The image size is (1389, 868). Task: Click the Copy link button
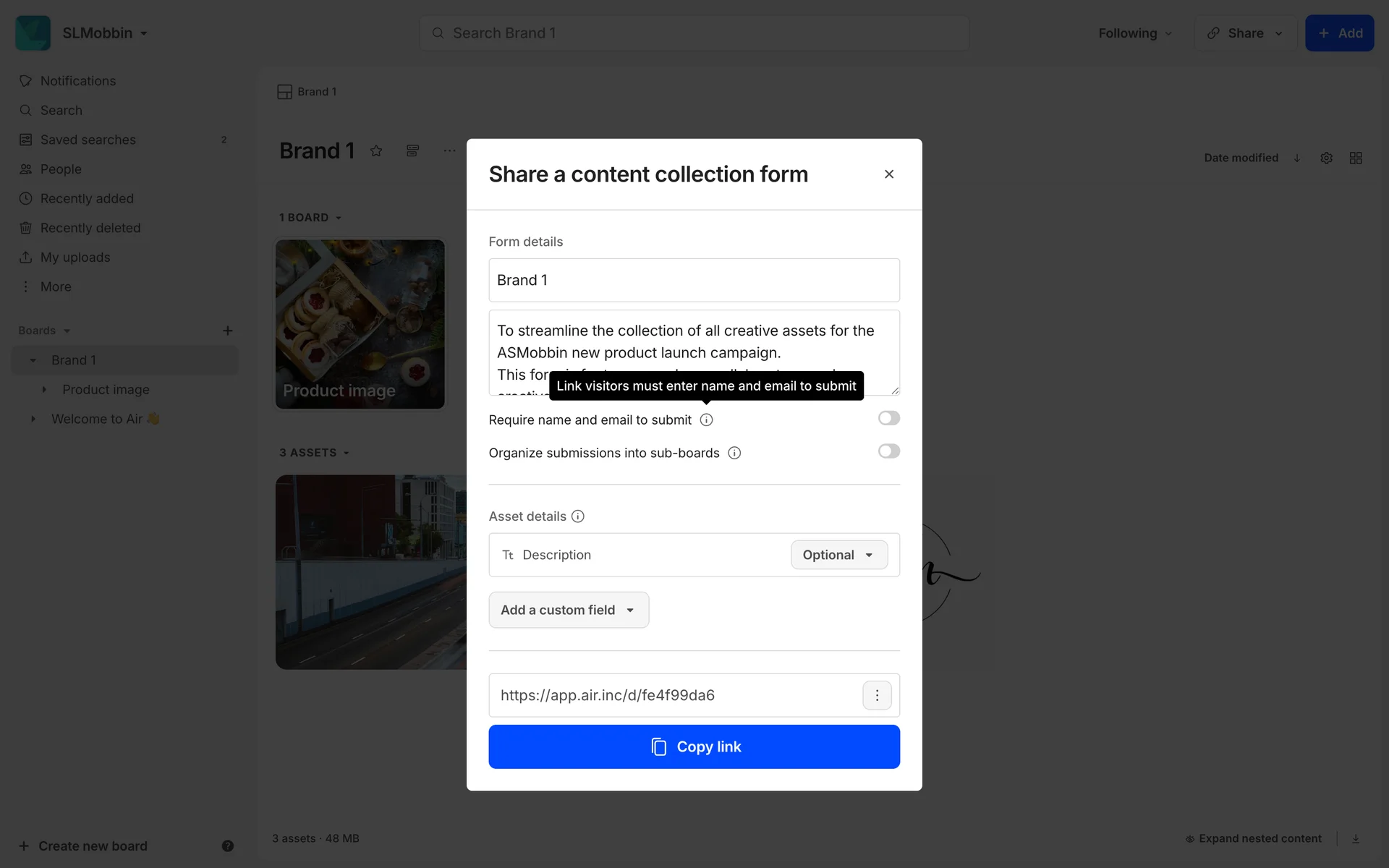click(x=694, y=746)
